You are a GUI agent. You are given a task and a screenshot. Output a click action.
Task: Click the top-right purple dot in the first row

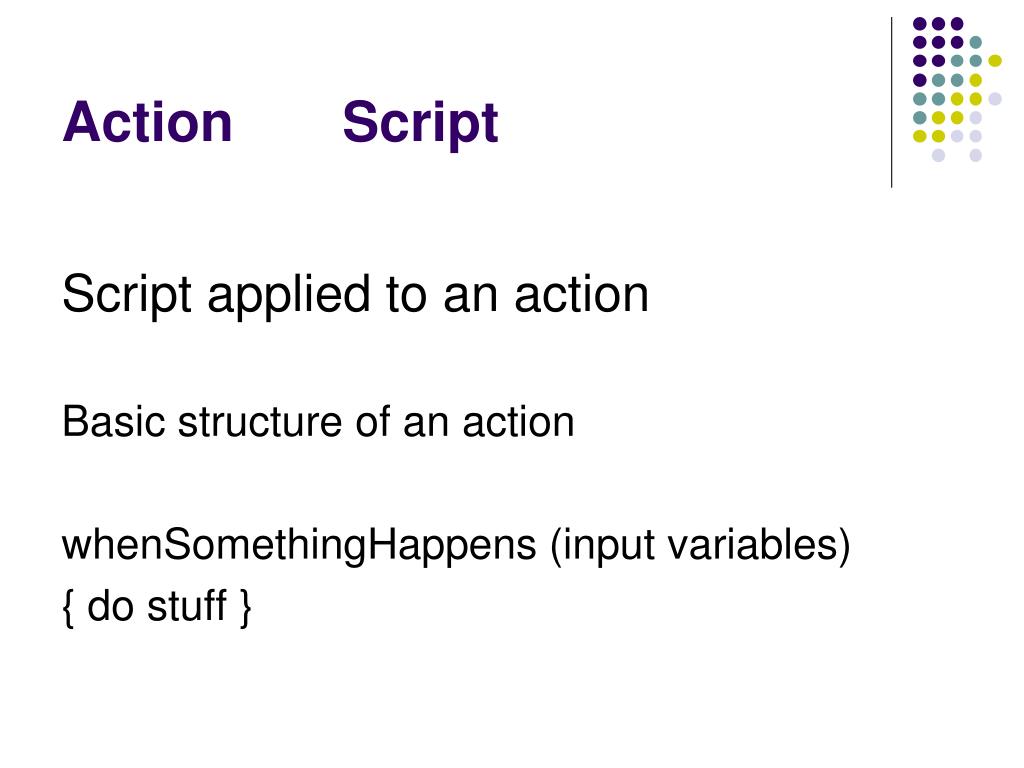[x=957, y=24]
